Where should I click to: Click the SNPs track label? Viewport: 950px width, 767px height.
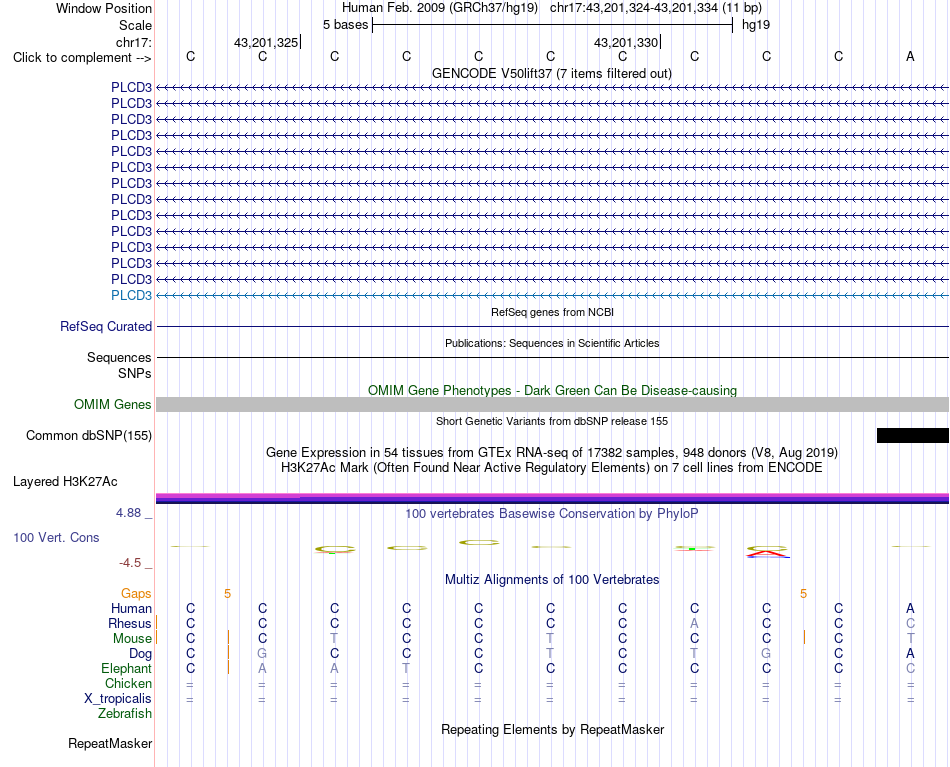135,373
